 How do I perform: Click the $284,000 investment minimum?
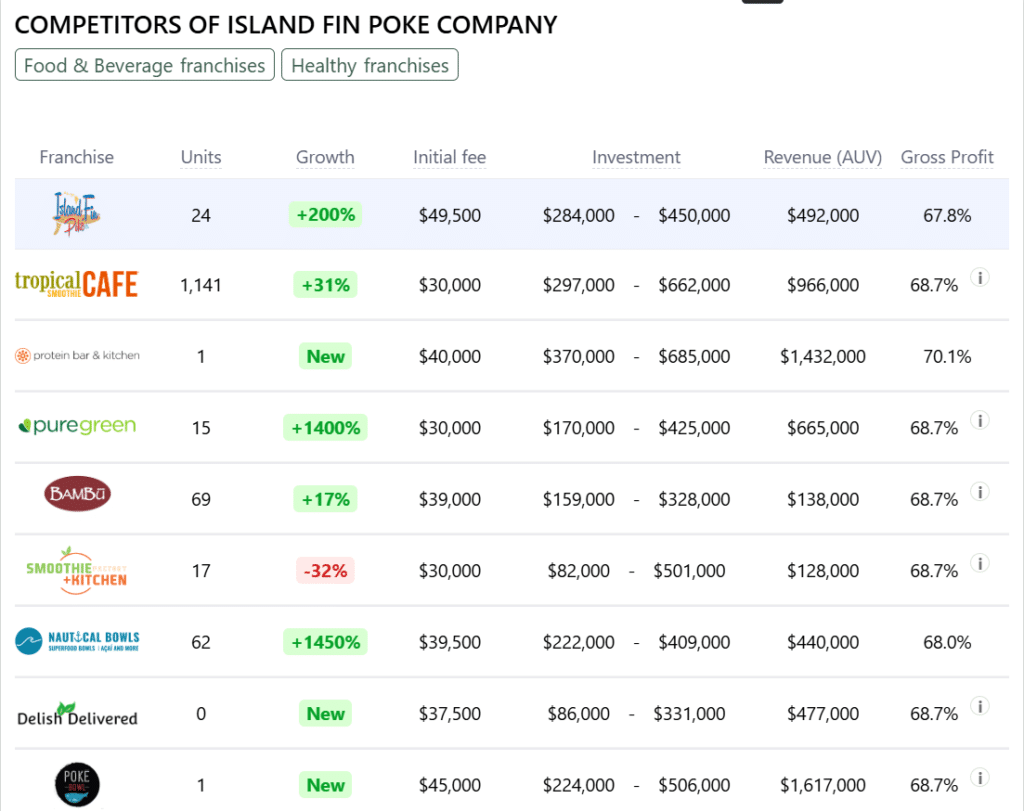[x=579, y=215]
